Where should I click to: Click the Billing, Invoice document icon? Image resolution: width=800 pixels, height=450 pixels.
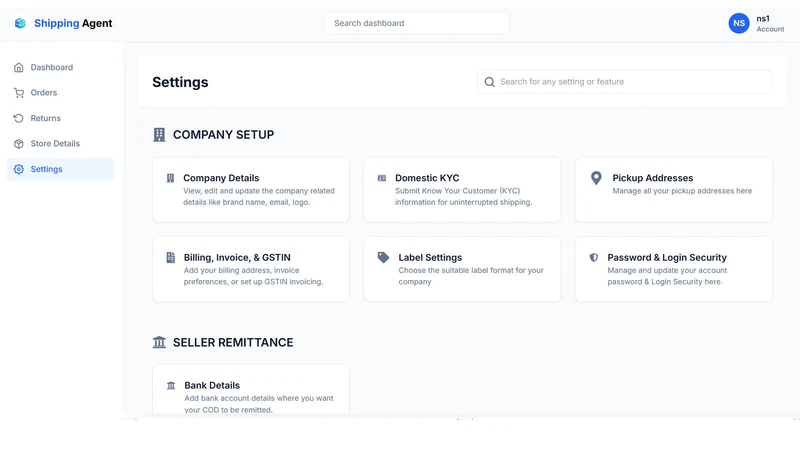click(x=171, y=258)
